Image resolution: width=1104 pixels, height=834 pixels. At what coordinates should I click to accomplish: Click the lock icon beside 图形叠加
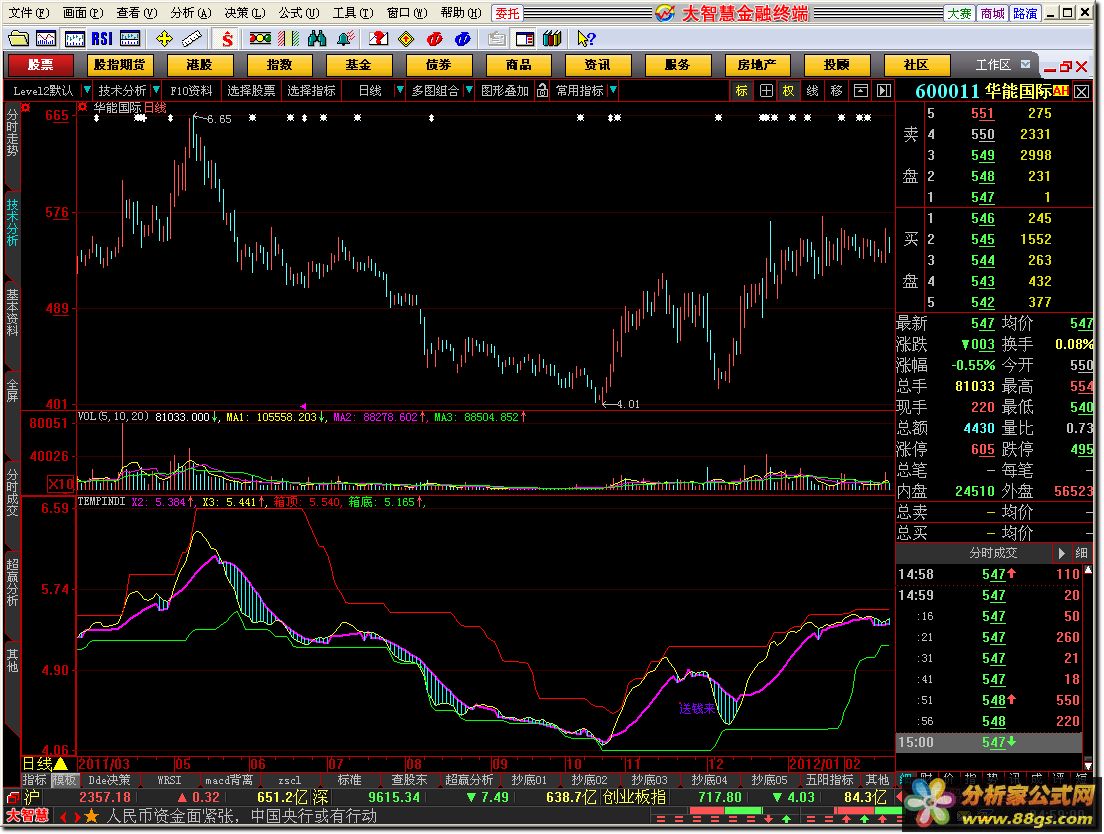pos(542,91)
